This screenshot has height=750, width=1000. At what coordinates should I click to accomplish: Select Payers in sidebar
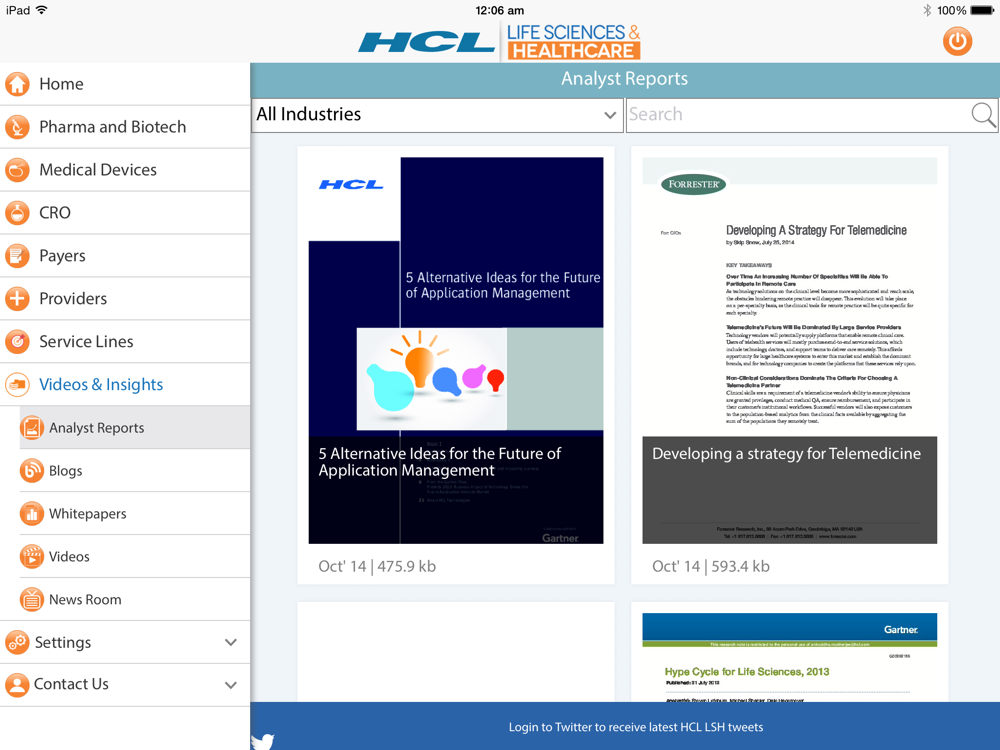125,256
